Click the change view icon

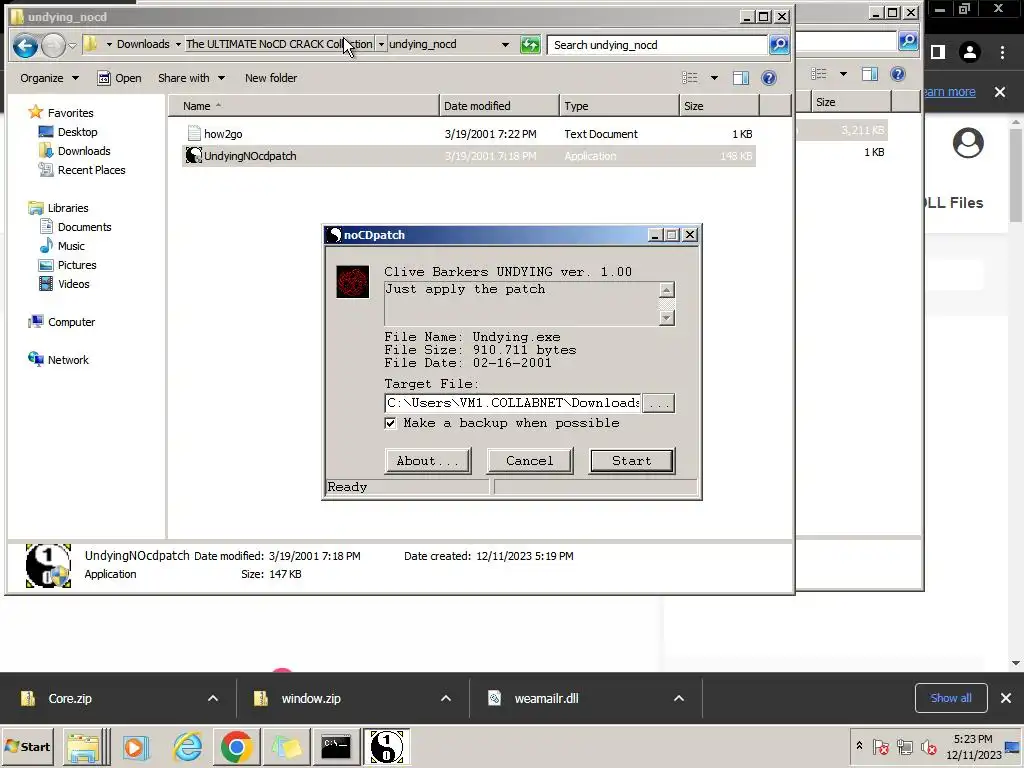690,78
